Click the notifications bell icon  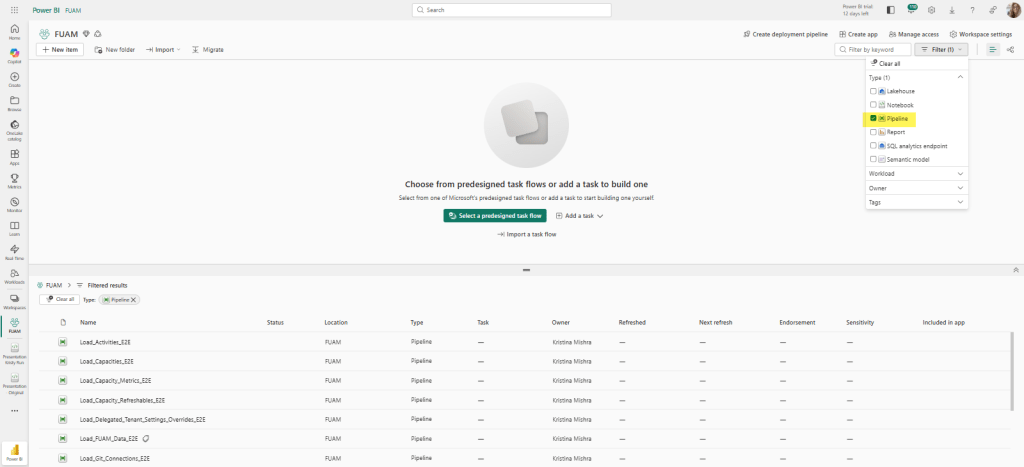(911, 10)
